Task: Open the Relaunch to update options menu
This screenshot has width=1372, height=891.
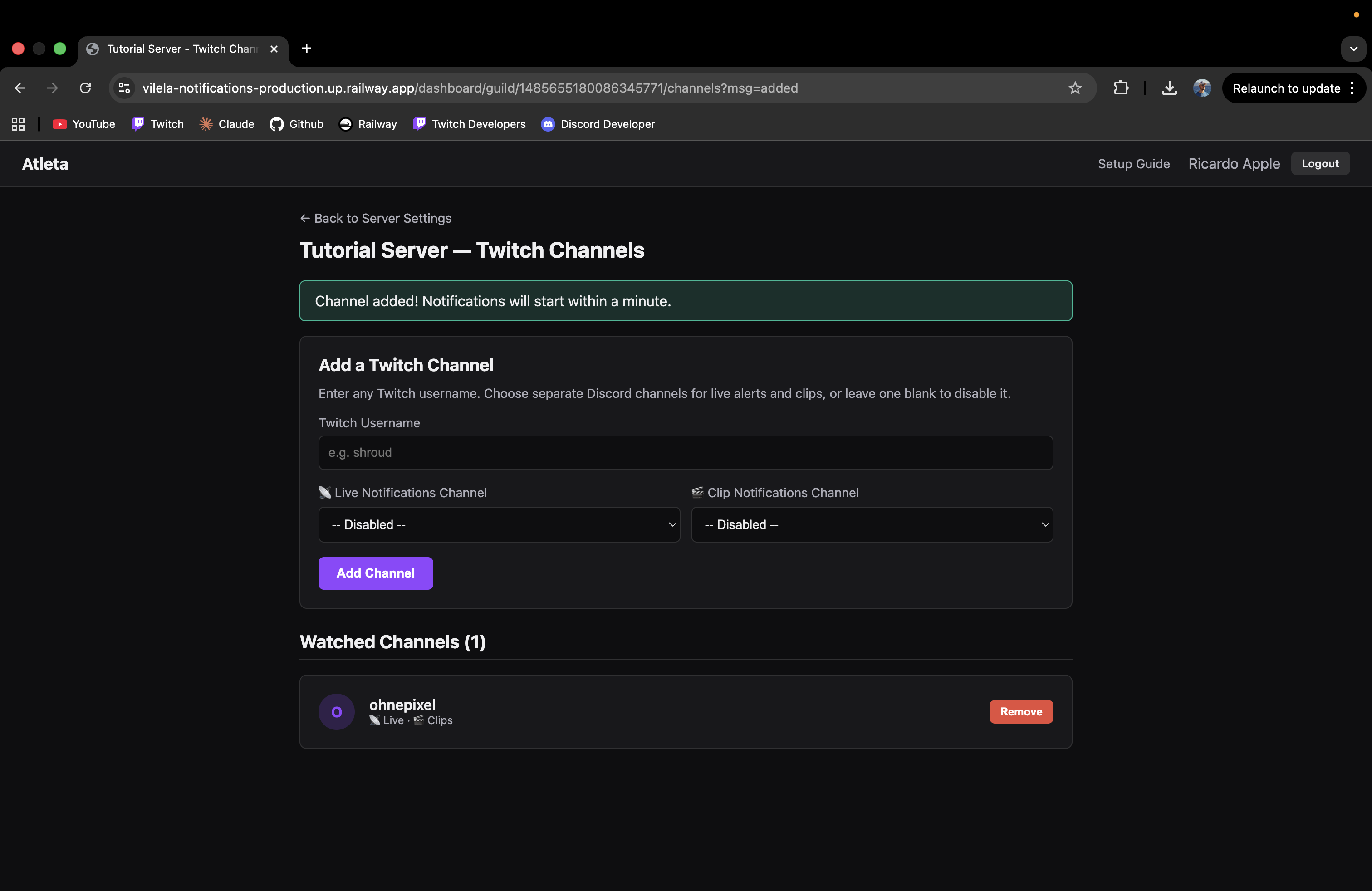Action: pyautogui.click(x=1353, y=88)
